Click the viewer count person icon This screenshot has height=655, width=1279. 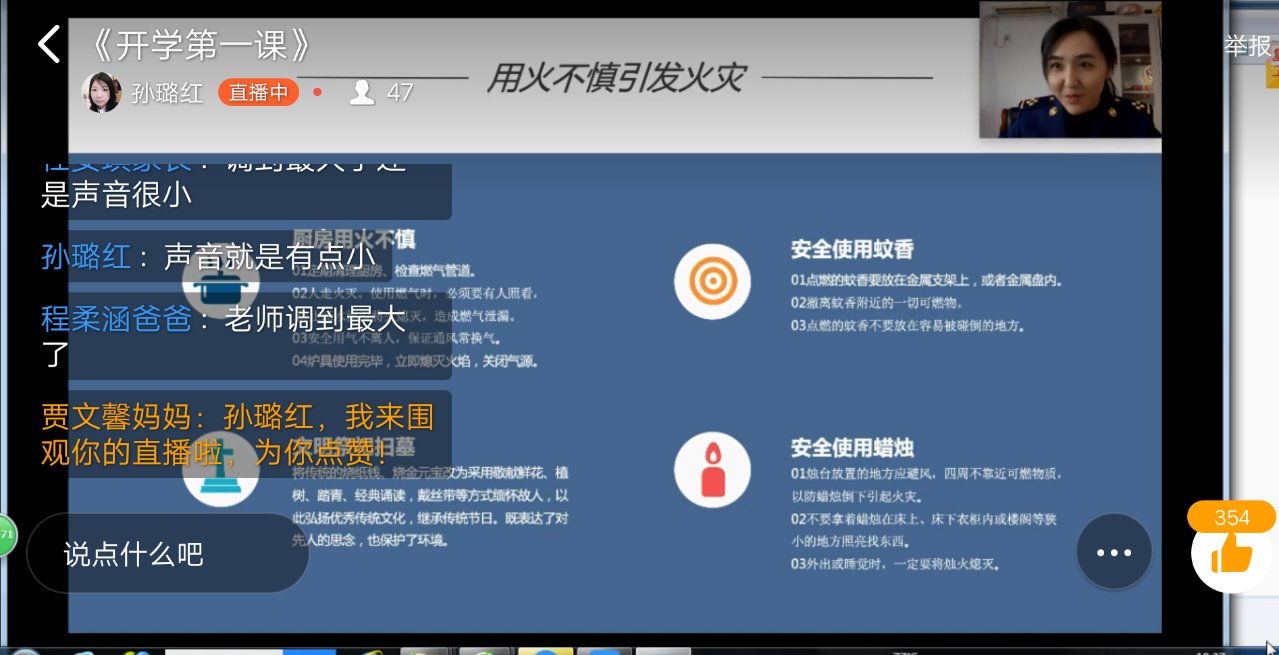[x=362, y=93]
